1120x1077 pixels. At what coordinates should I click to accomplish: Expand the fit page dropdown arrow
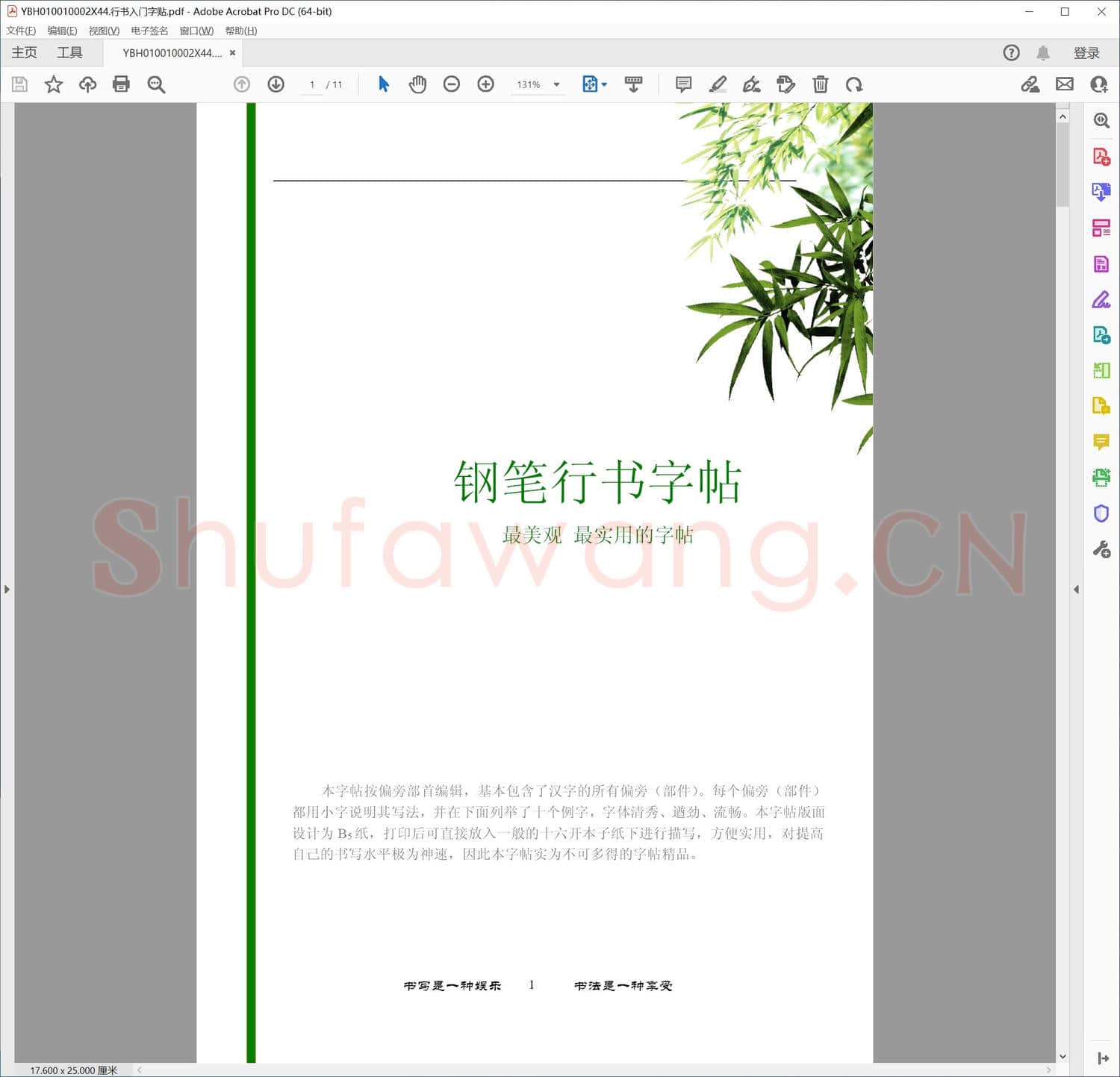tap(604, 84)
